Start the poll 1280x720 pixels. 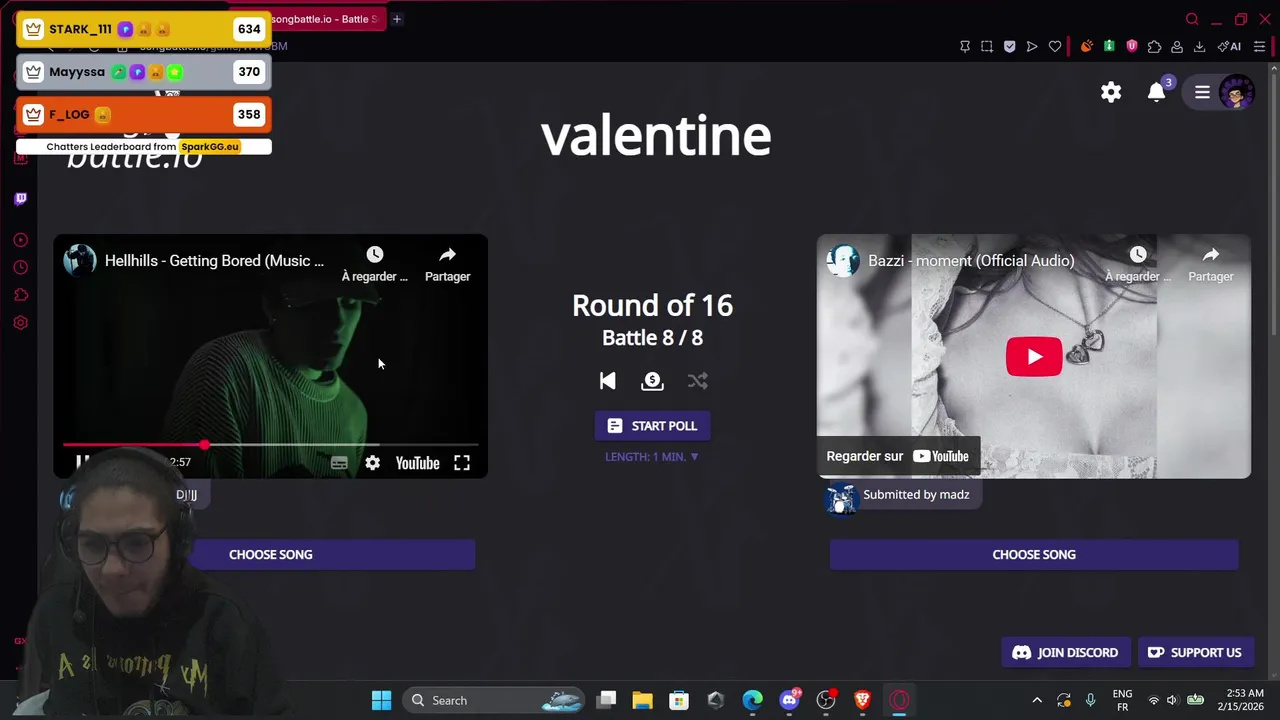[x=652, y=426]
